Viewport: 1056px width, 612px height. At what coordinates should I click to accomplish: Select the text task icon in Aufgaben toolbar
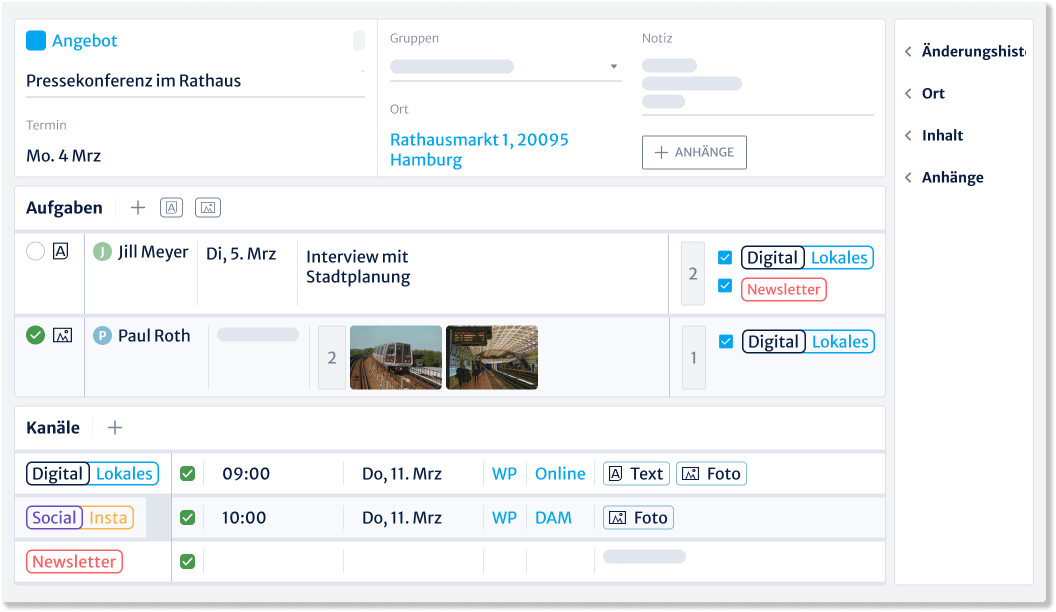pos(171,207)
